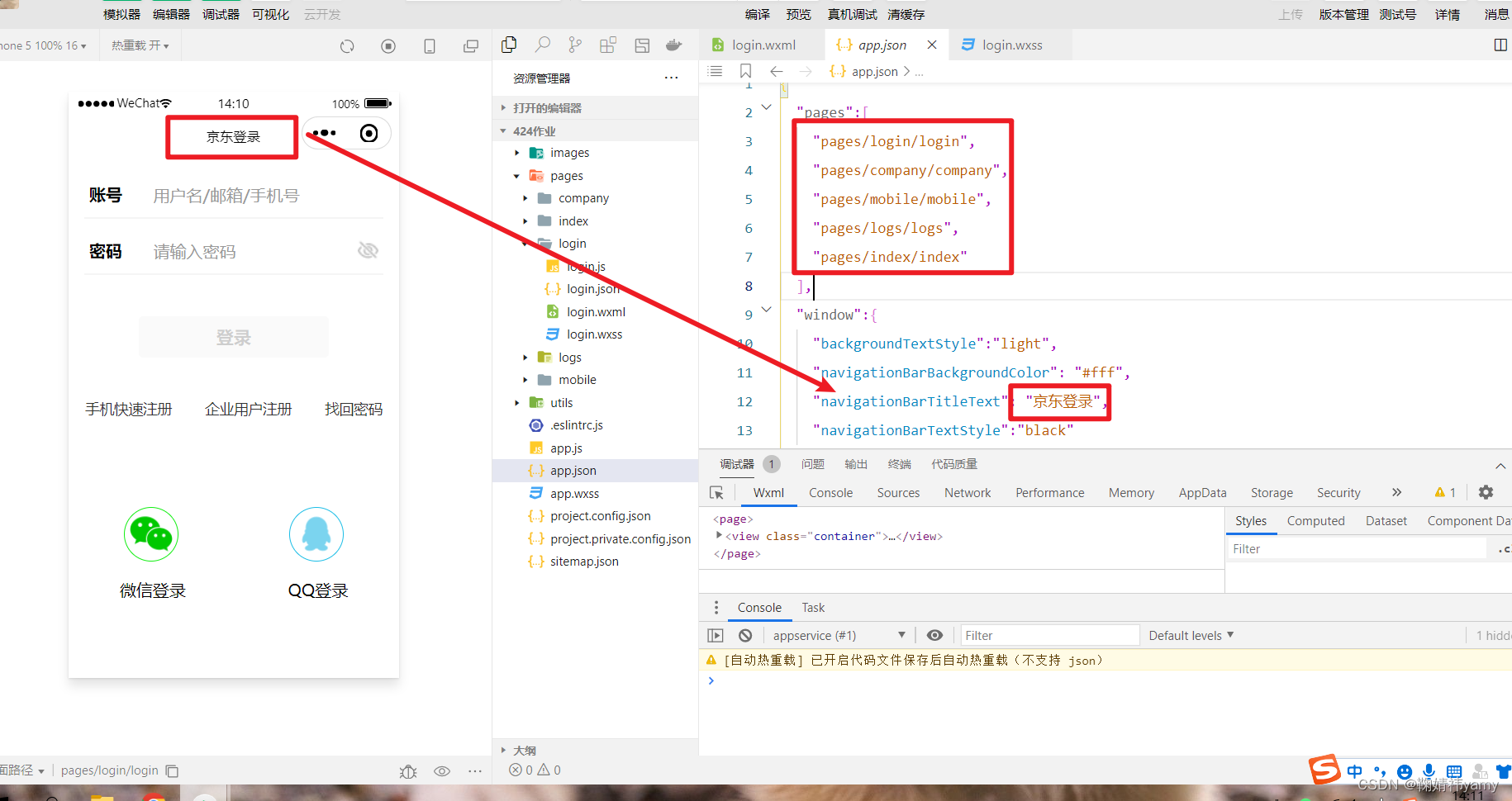Click the simulator stop record icon

(x=388, y=46)
